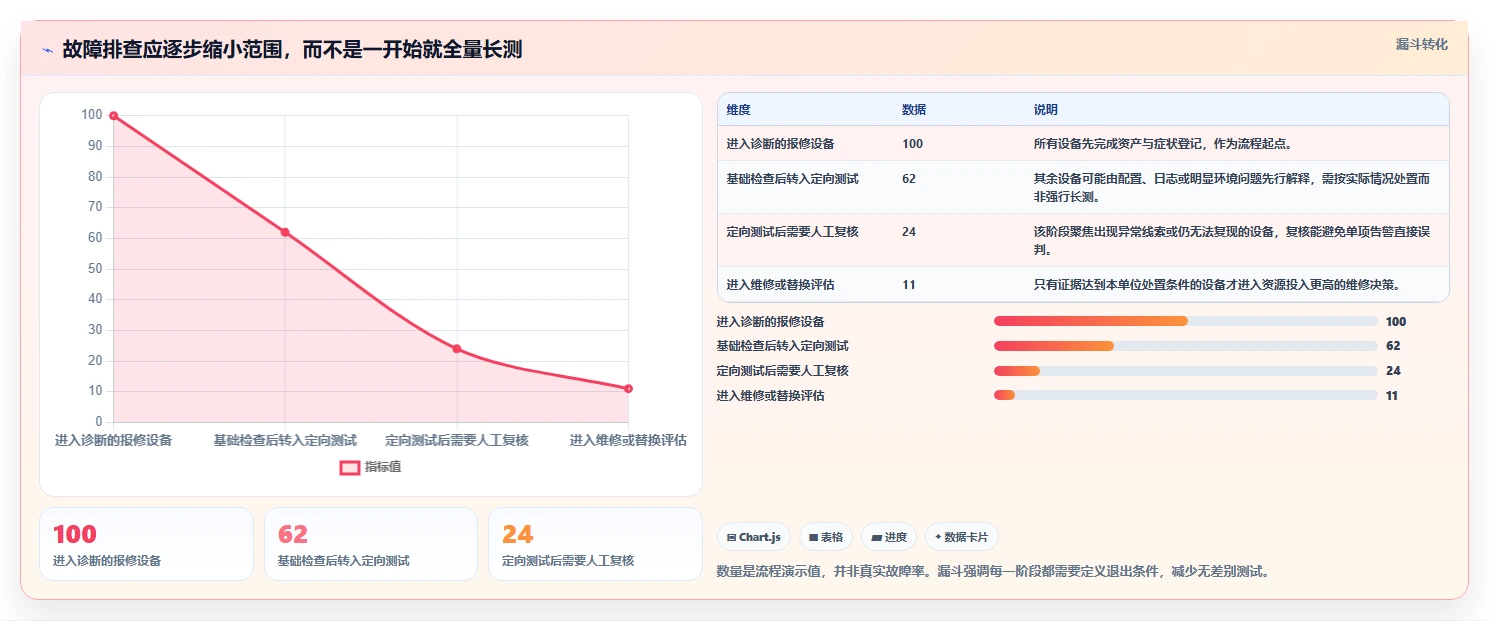Click the 漏斗转化 tag label
This screenshot has height=621, width=1489.
pos(1421,44)
